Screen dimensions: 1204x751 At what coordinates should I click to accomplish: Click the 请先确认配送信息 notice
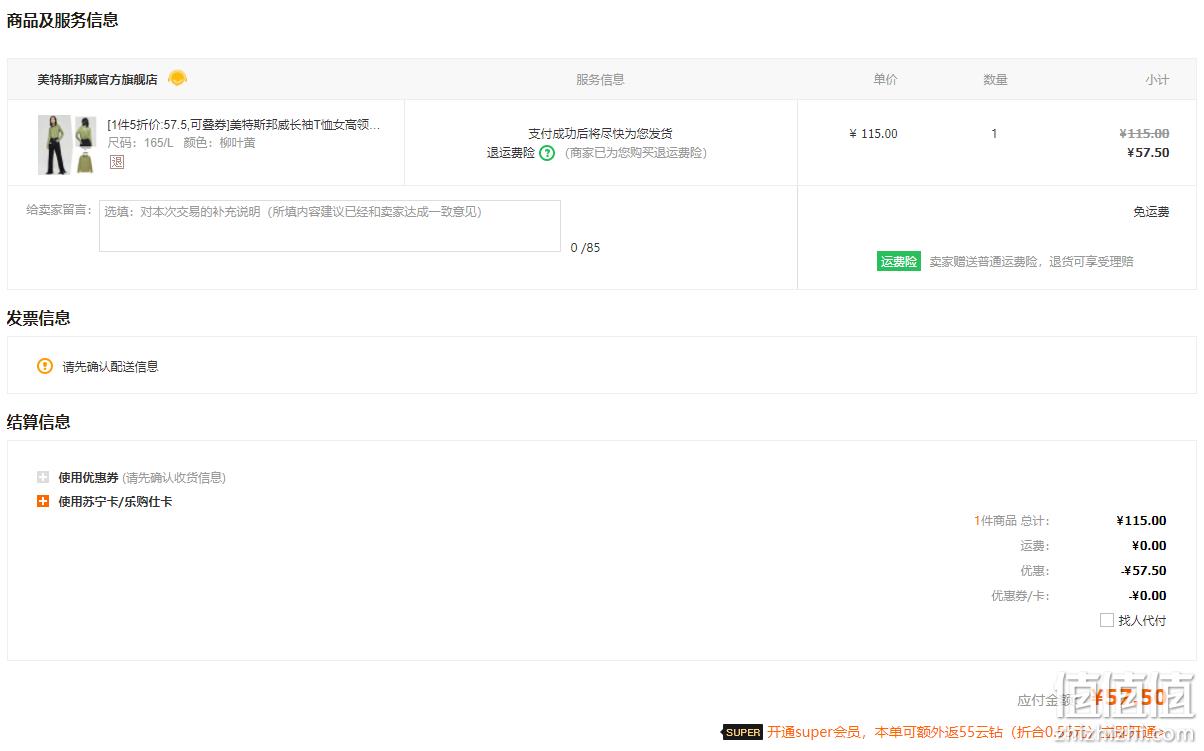tap(111, 366)
